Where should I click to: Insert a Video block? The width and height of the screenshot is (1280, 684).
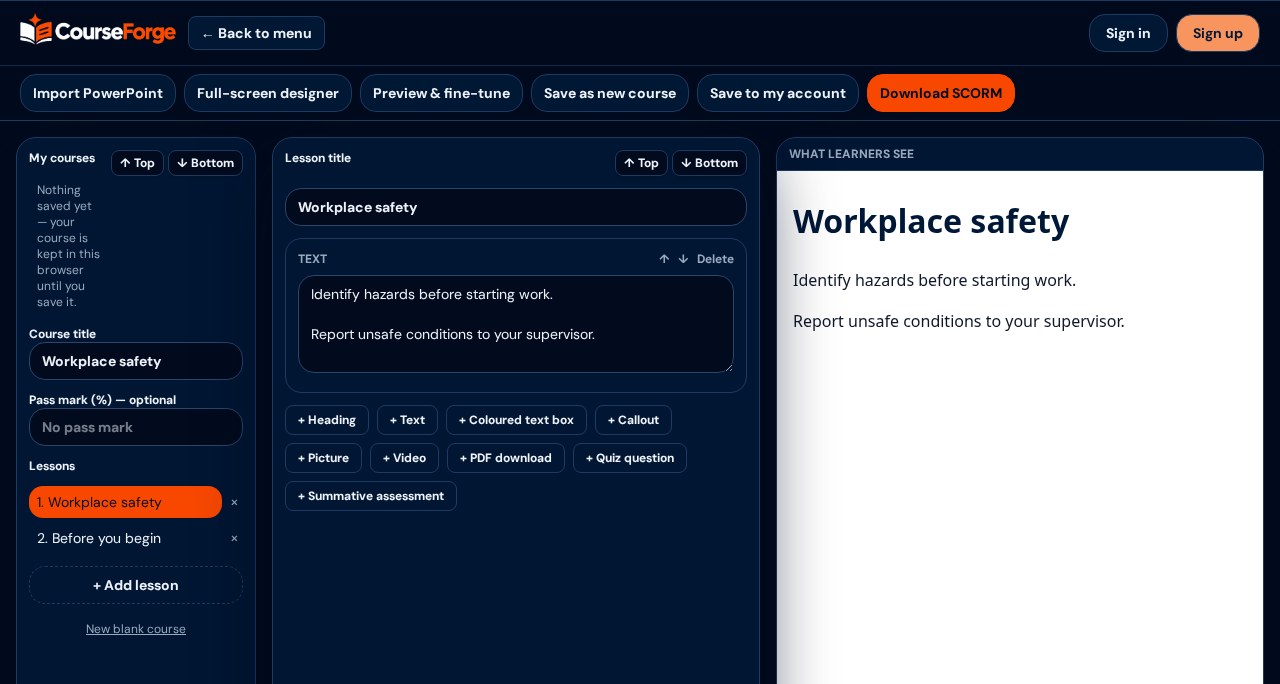(x=404, y=458)
